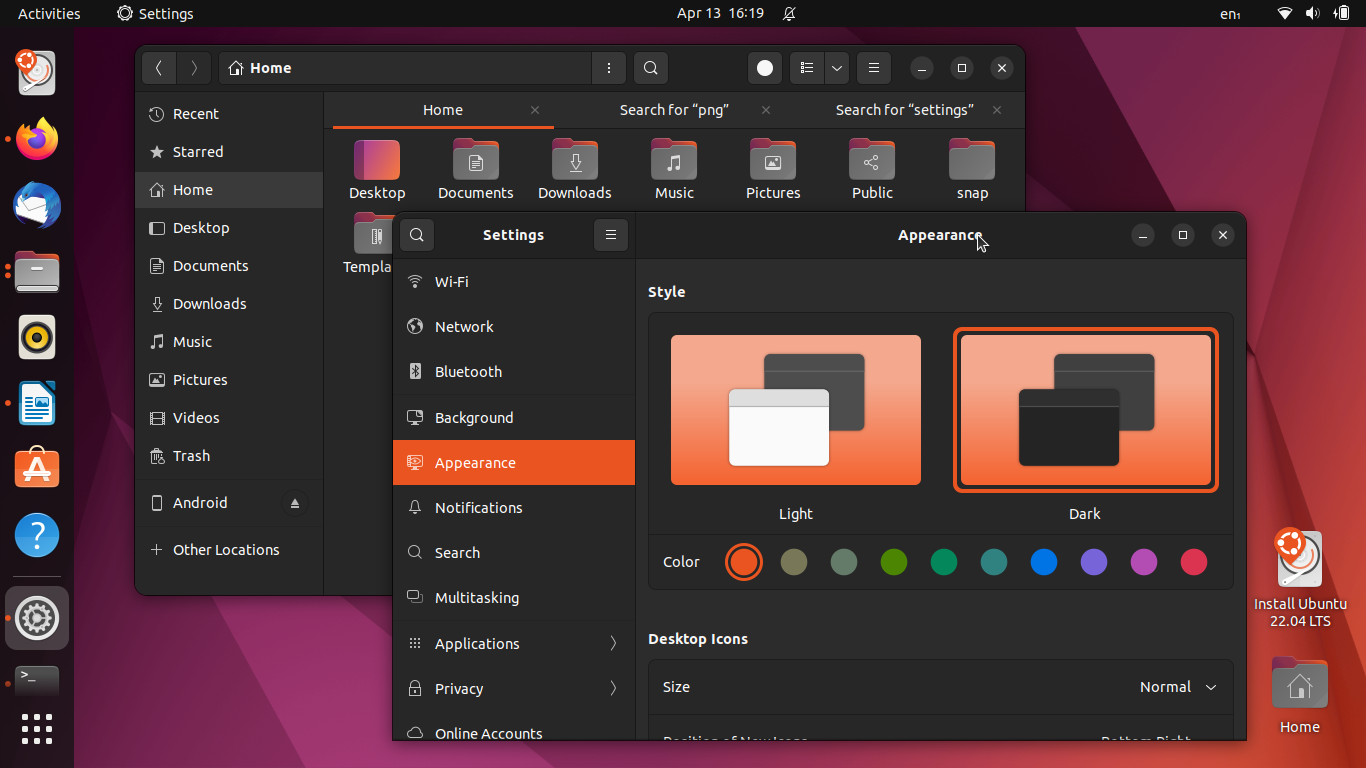Go to Starred in Files sidebar
The height and width of the screenshot is (768, 1366).
tap(229, 152)
